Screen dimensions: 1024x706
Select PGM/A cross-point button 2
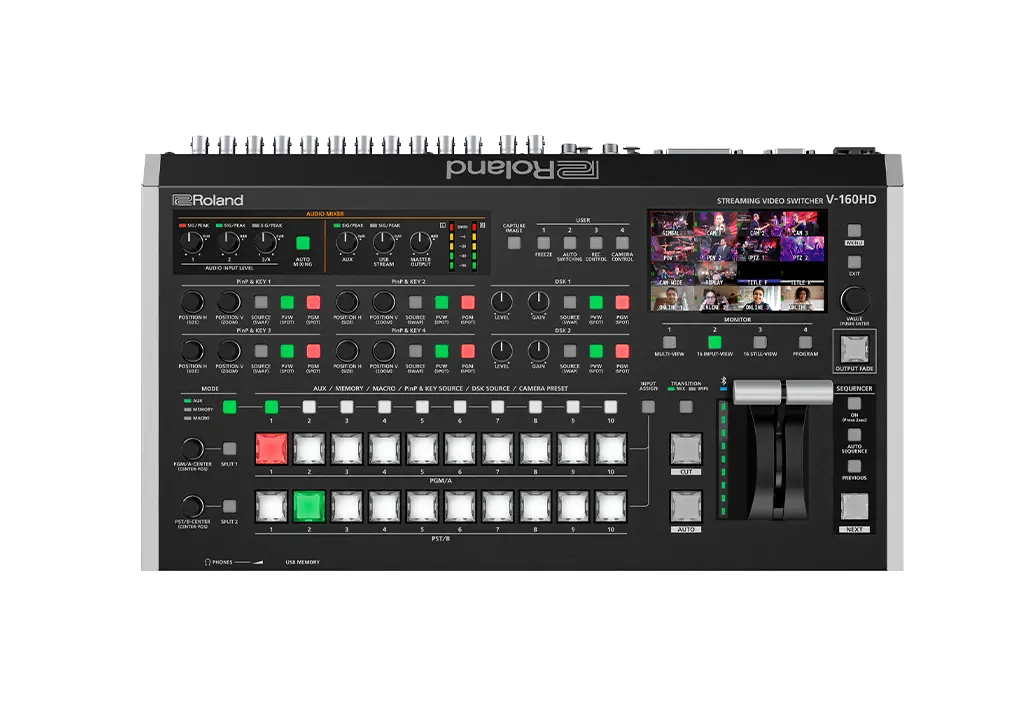pyautogui.click(x=309, y=449)
